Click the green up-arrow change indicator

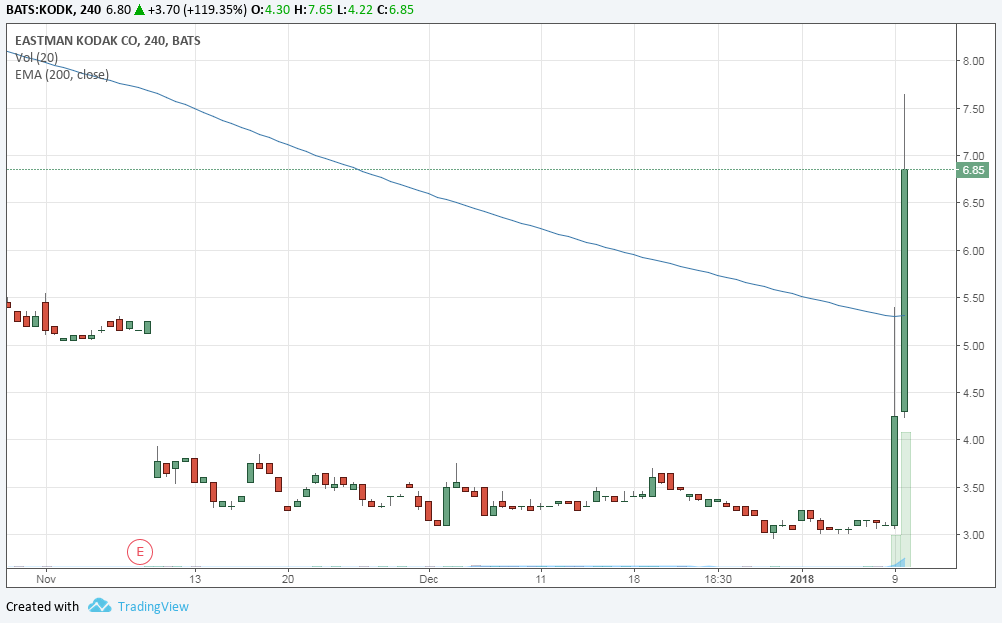pos(139,10)
